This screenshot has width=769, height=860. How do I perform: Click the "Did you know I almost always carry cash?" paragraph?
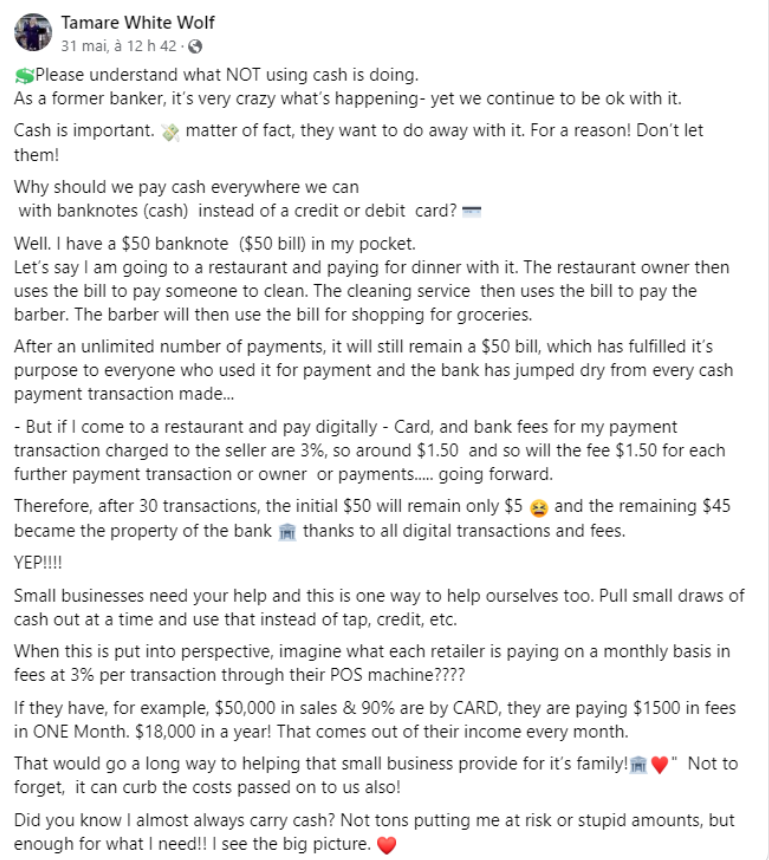pos(378,820)
